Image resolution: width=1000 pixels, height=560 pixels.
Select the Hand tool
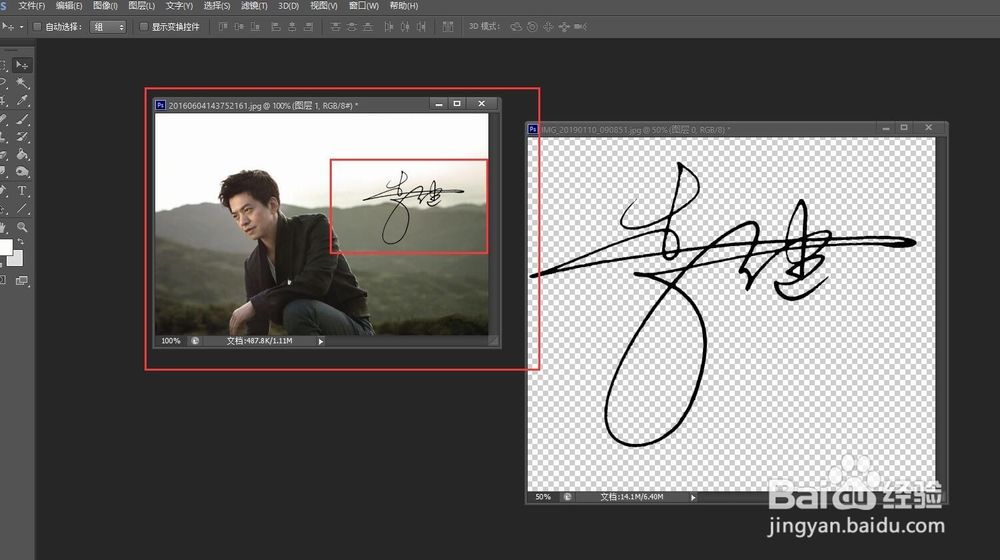(3, 227)
